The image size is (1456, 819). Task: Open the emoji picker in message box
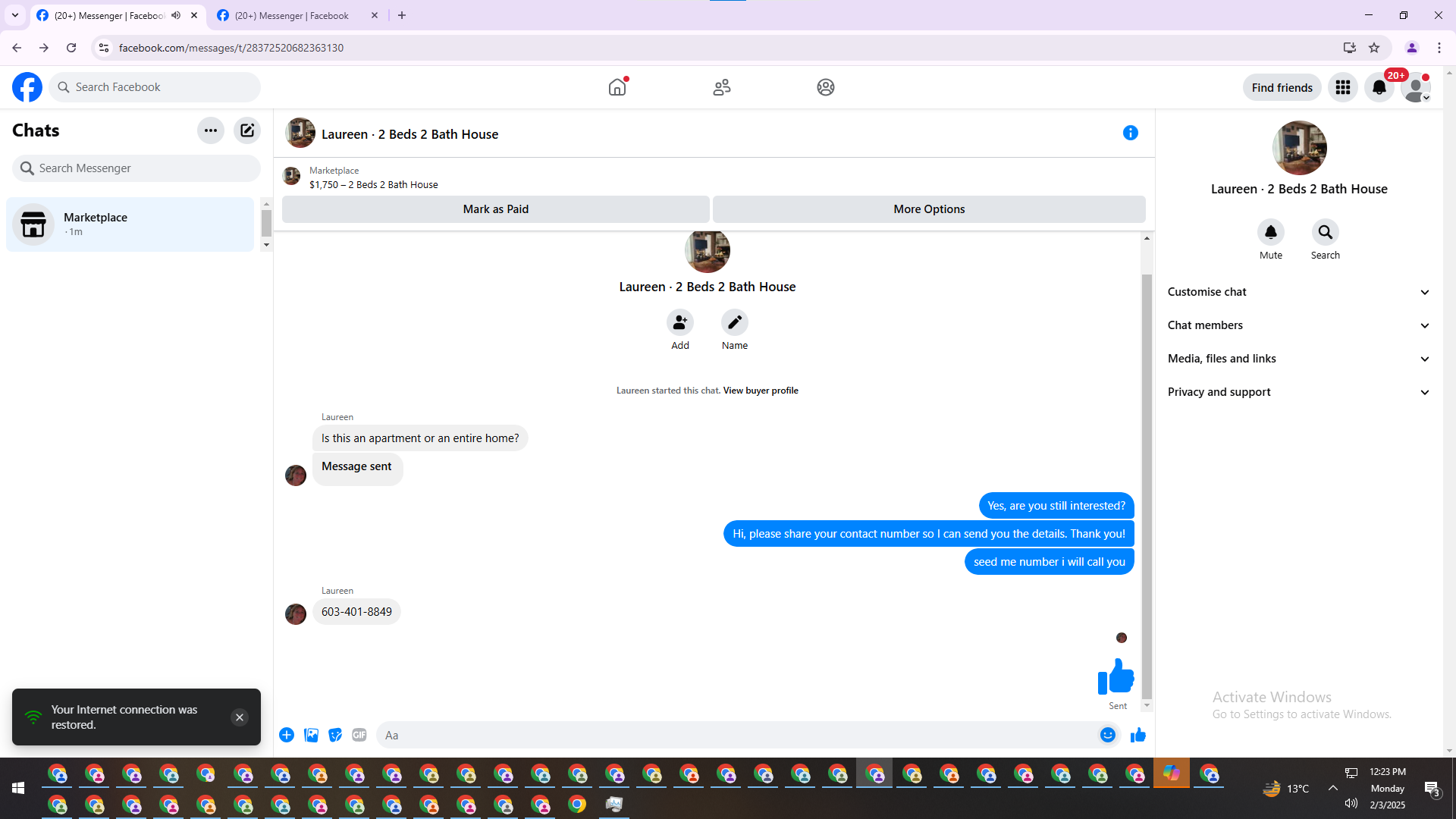1108,735
